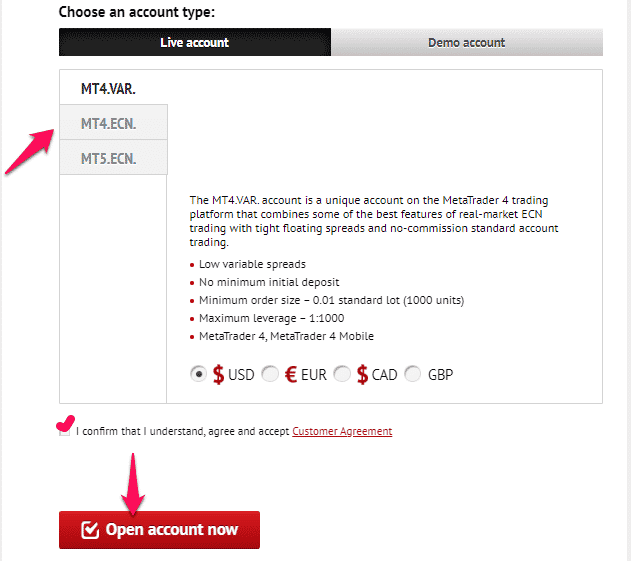The image size is (631, 561).
Task: Click the EUR currency label
Action: coord(313,375)
